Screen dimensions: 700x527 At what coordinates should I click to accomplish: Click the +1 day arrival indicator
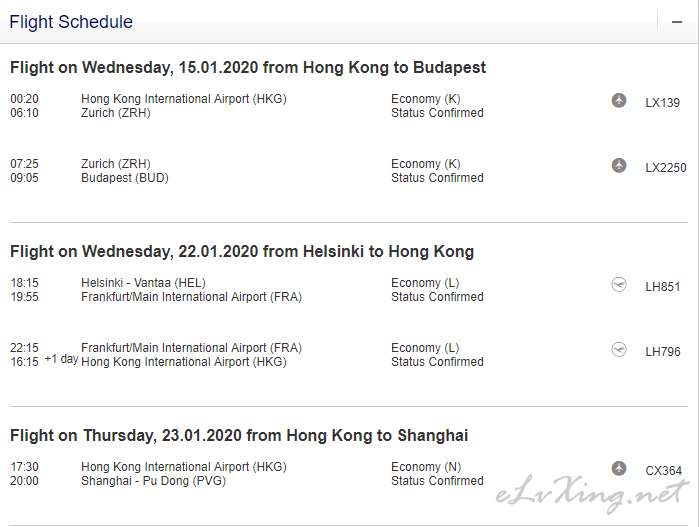(61, 359)
